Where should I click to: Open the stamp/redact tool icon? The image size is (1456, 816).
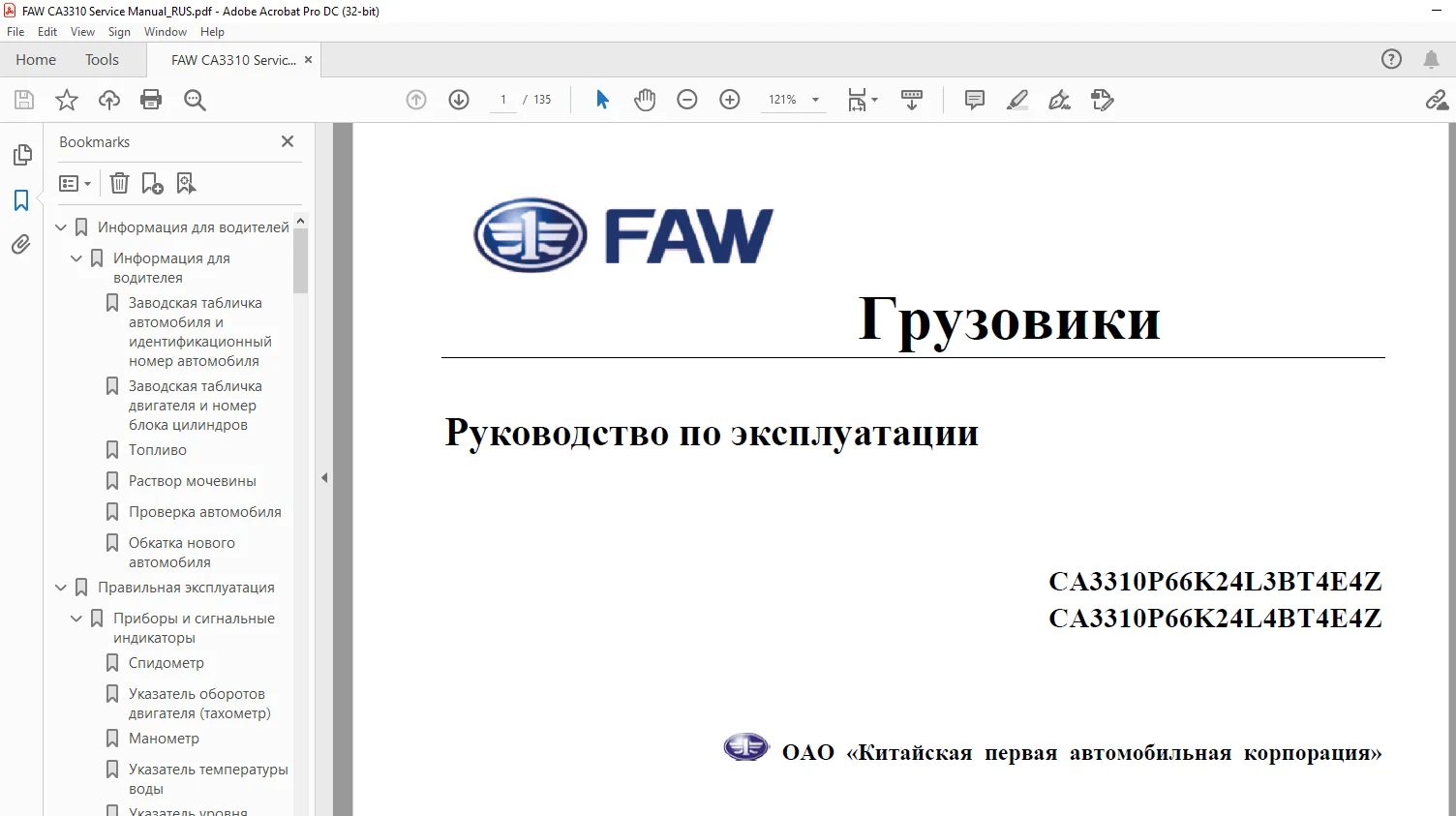click(x=1103, y=100)
